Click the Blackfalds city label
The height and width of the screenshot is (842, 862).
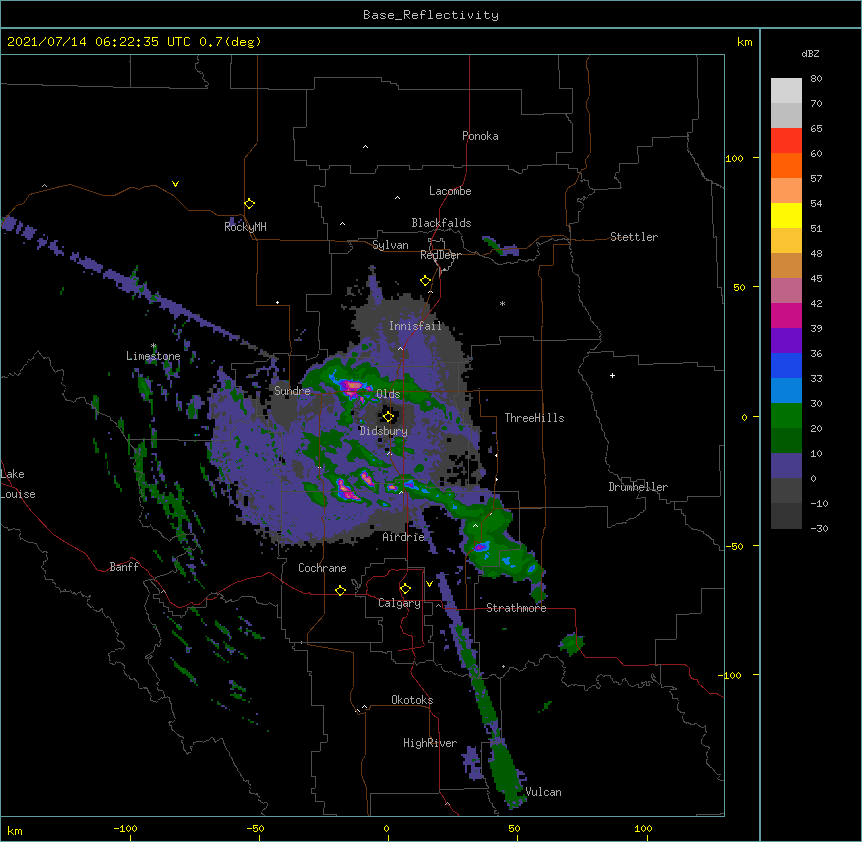click(441, 223)
